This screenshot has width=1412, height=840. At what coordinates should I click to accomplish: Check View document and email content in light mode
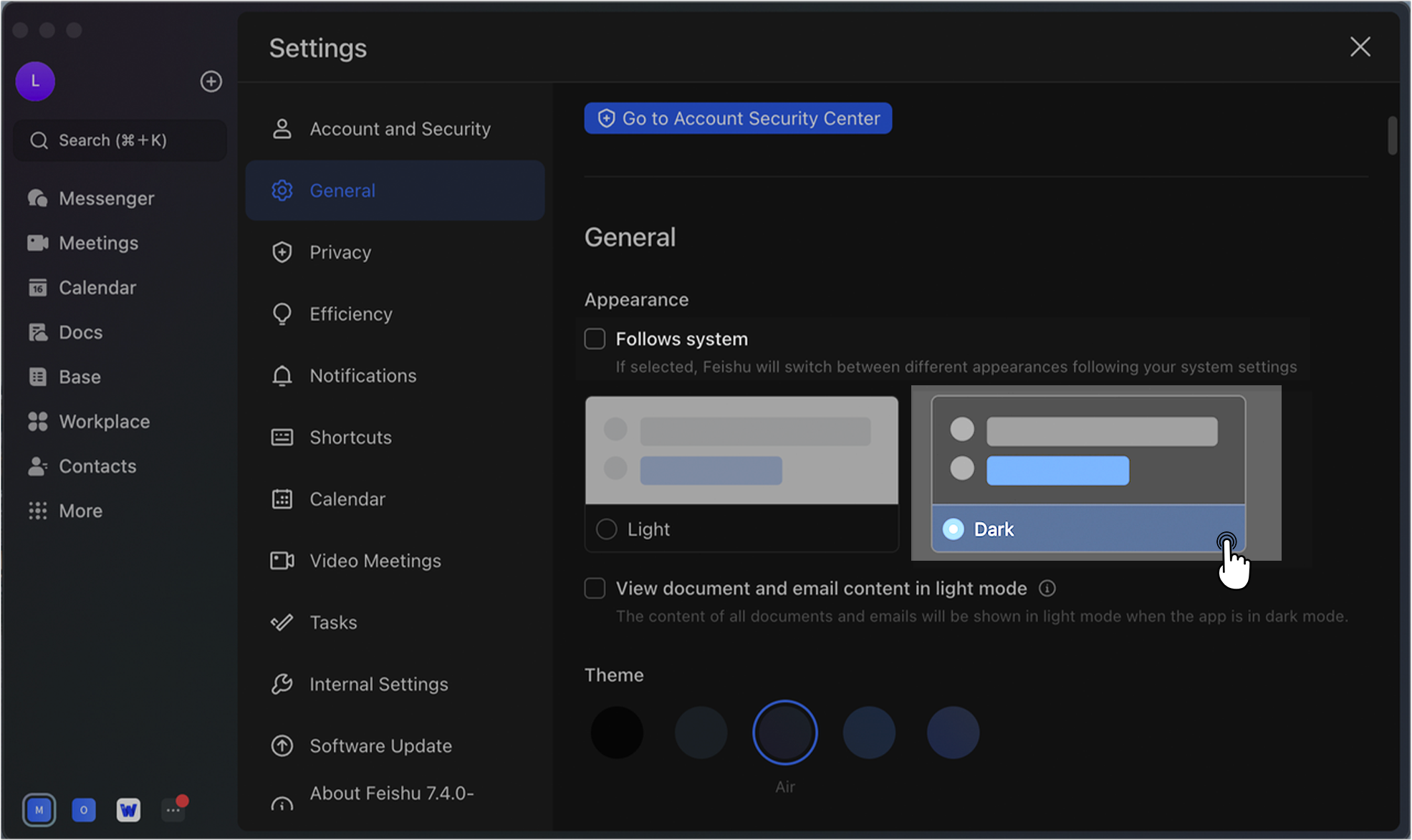595,588
